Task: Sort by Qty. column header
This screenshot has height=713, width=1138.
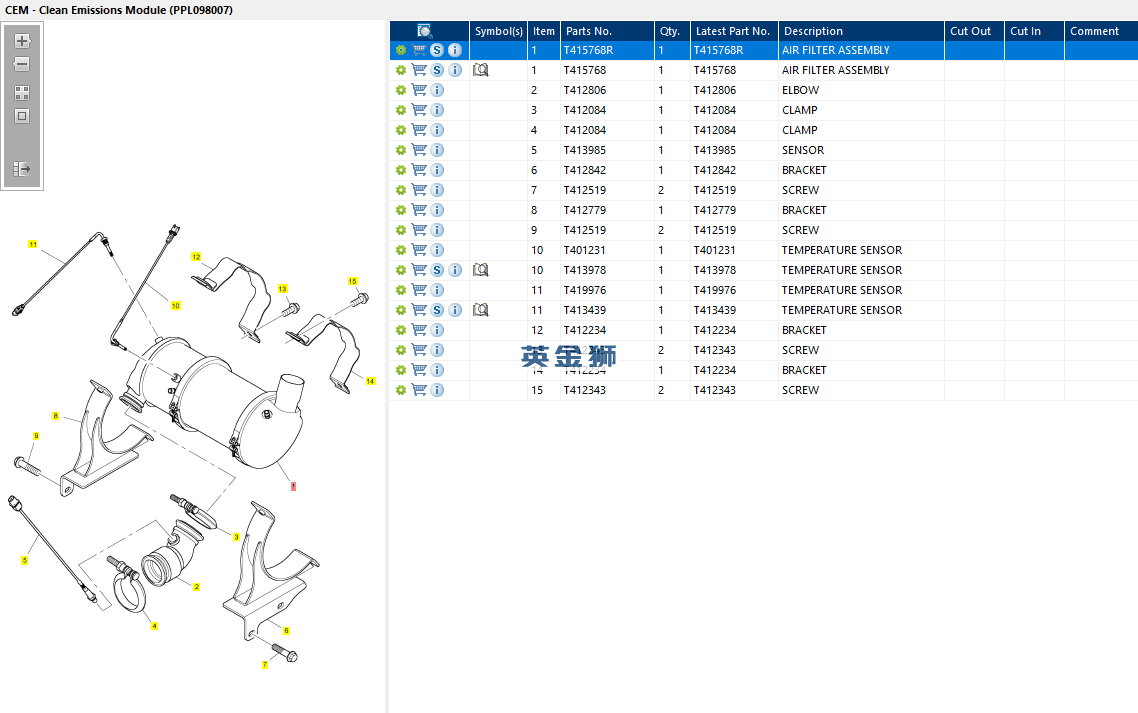Action: click(672, 30)
